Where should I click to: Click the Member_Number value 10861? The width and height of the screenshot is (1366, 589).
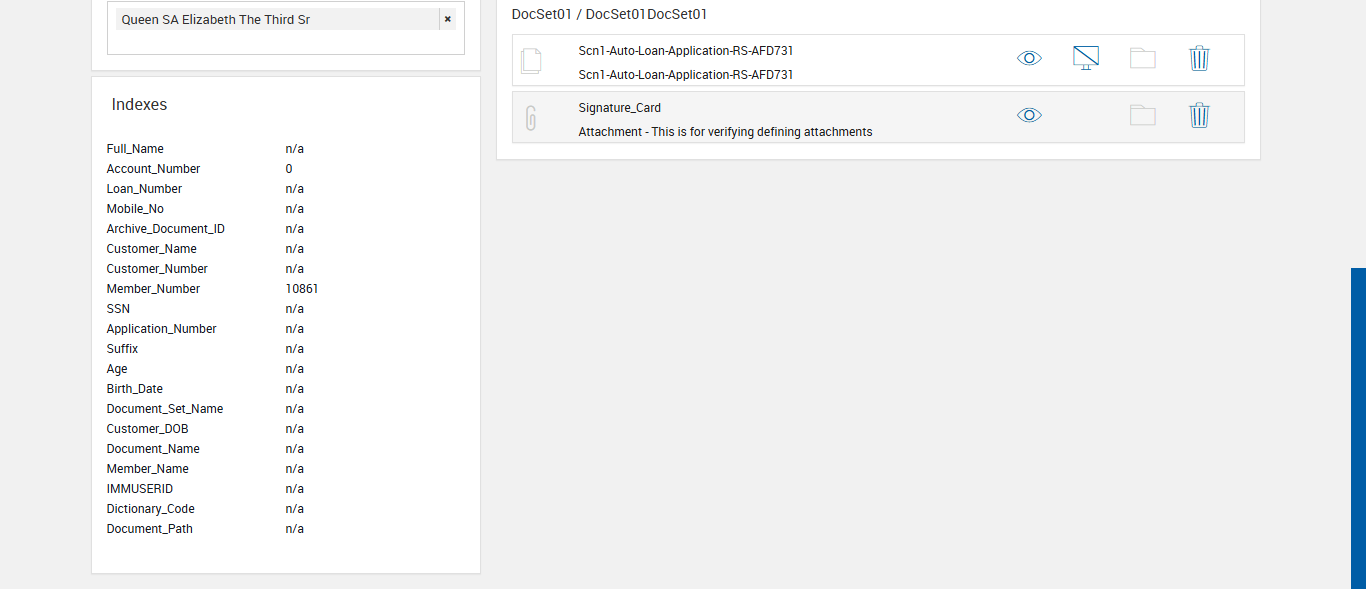point(302,289)
